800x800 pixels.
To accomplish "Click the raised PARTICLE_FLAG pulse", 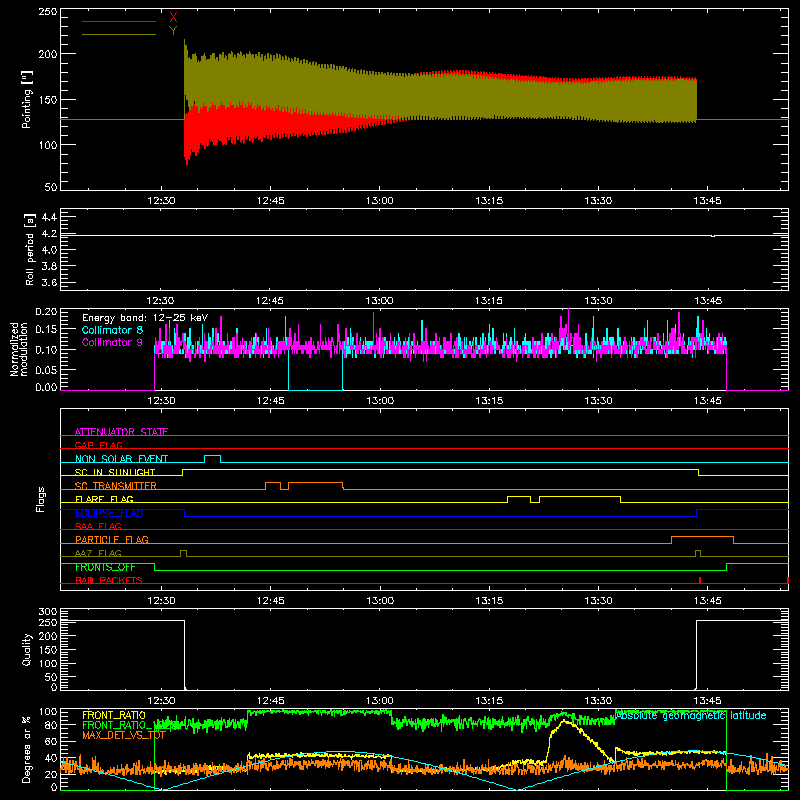I will click(x=703, y=537).
